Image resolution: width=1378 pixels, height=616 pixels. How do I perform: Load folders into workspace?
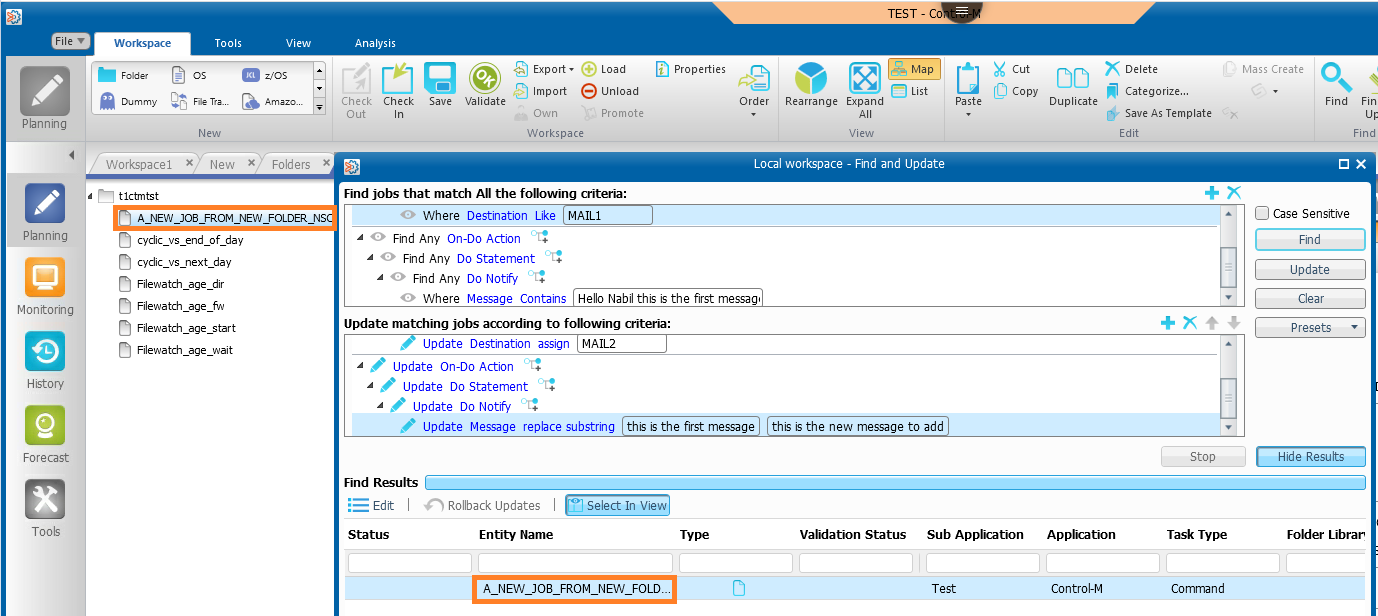click(x=603, y=69)
